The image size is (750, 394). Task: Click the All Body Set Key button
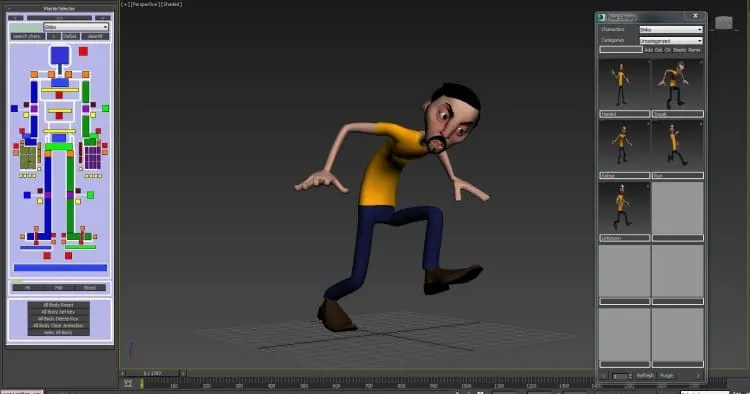[58, 312]
